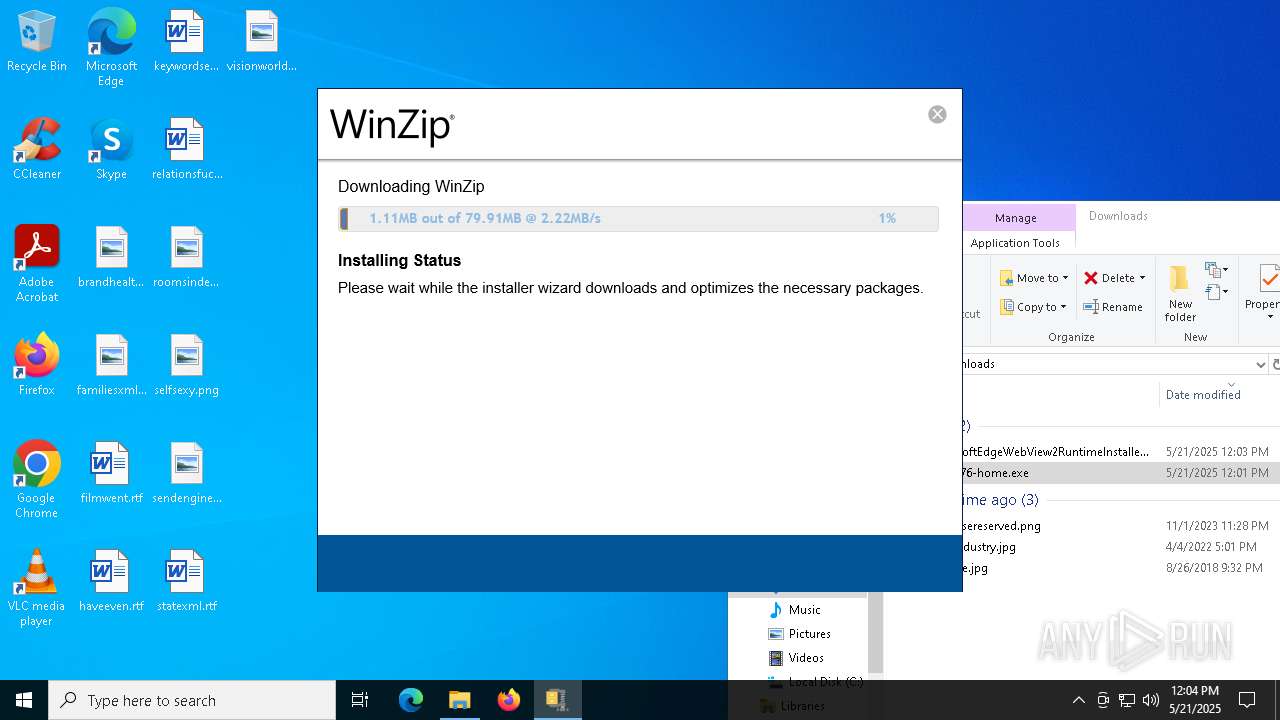
Task: Select the visionworld... image file icon
Action: pyautogui.click(x=261, y=42)
